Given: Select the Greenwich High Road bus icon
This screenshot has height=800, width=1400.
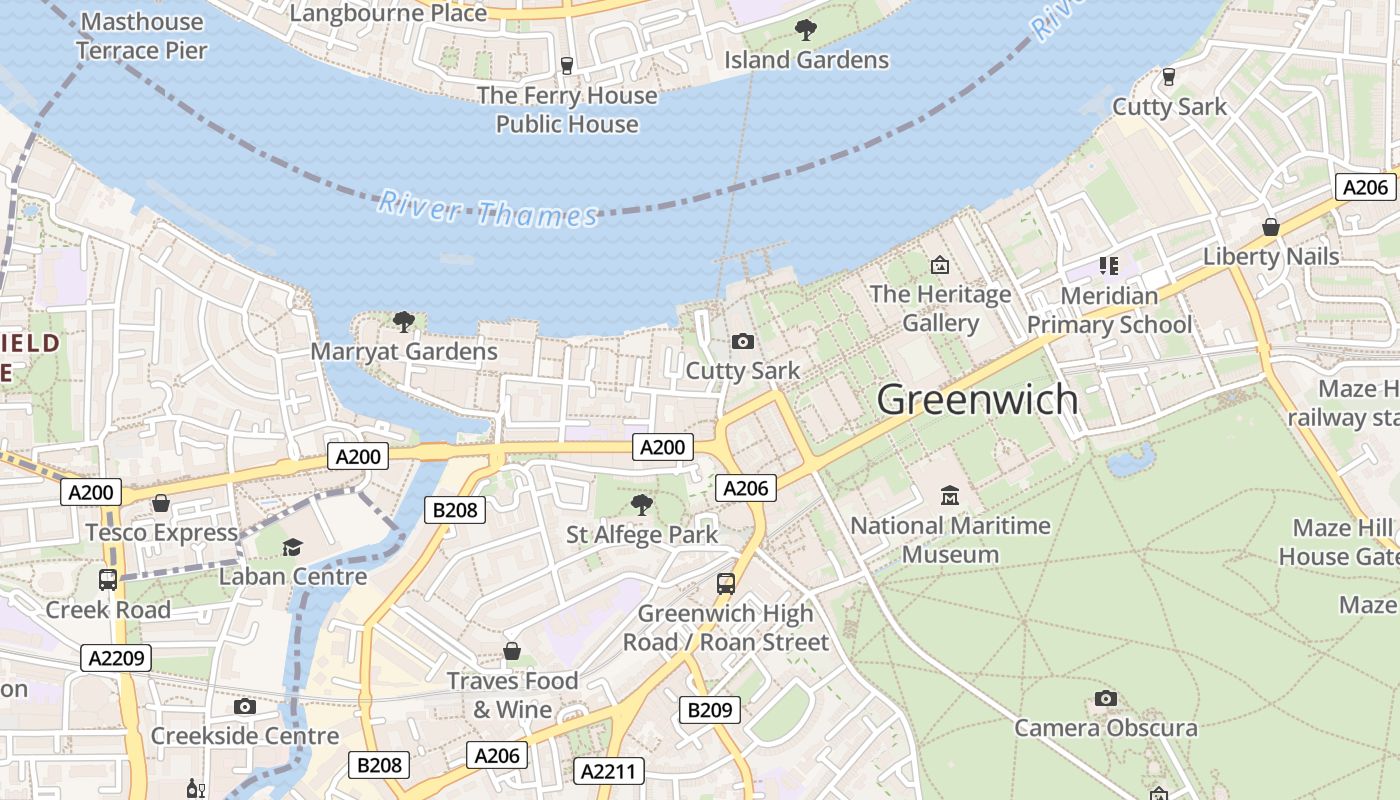Looking at the screenshot, I should point(726,584).
